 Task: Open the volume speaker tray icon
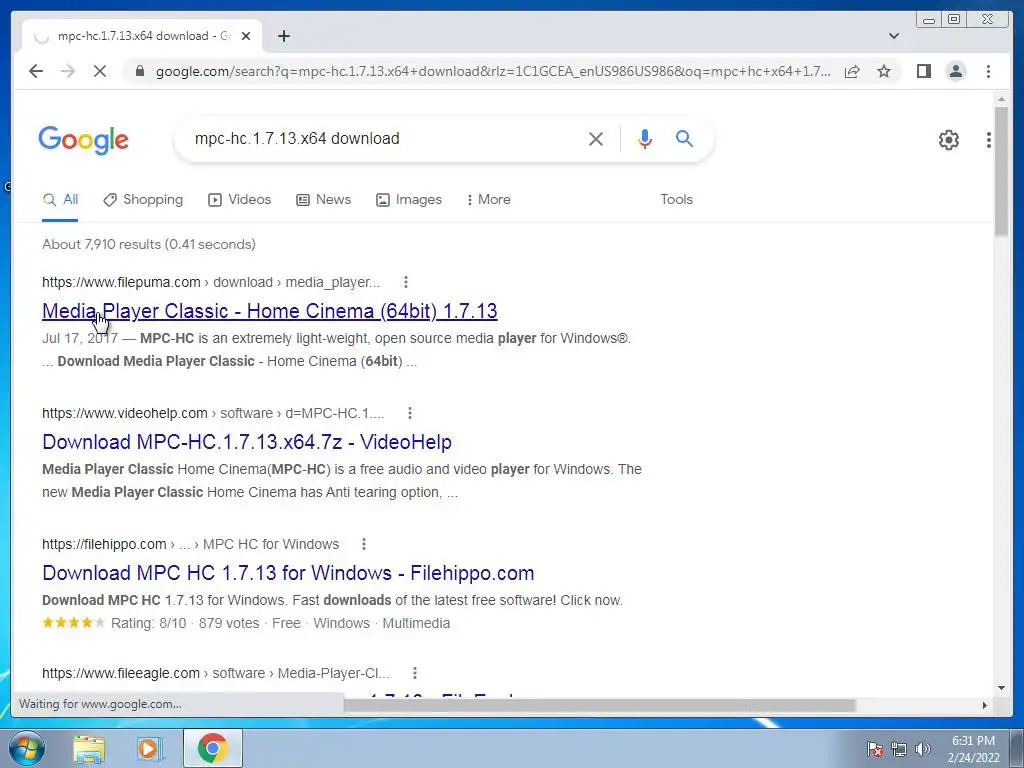[x=923, y=749]
